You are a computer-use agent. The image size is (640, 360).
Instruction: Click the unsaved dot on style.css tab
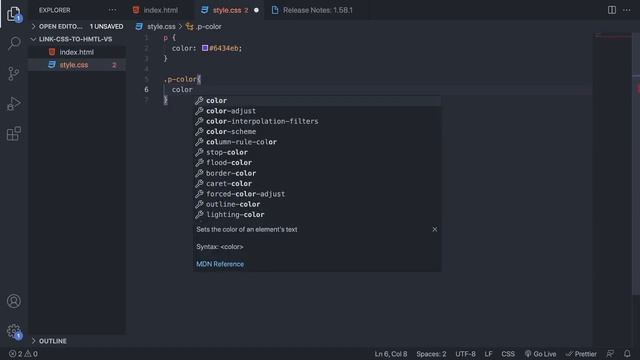pyautogui.click(x=256, y=10)
